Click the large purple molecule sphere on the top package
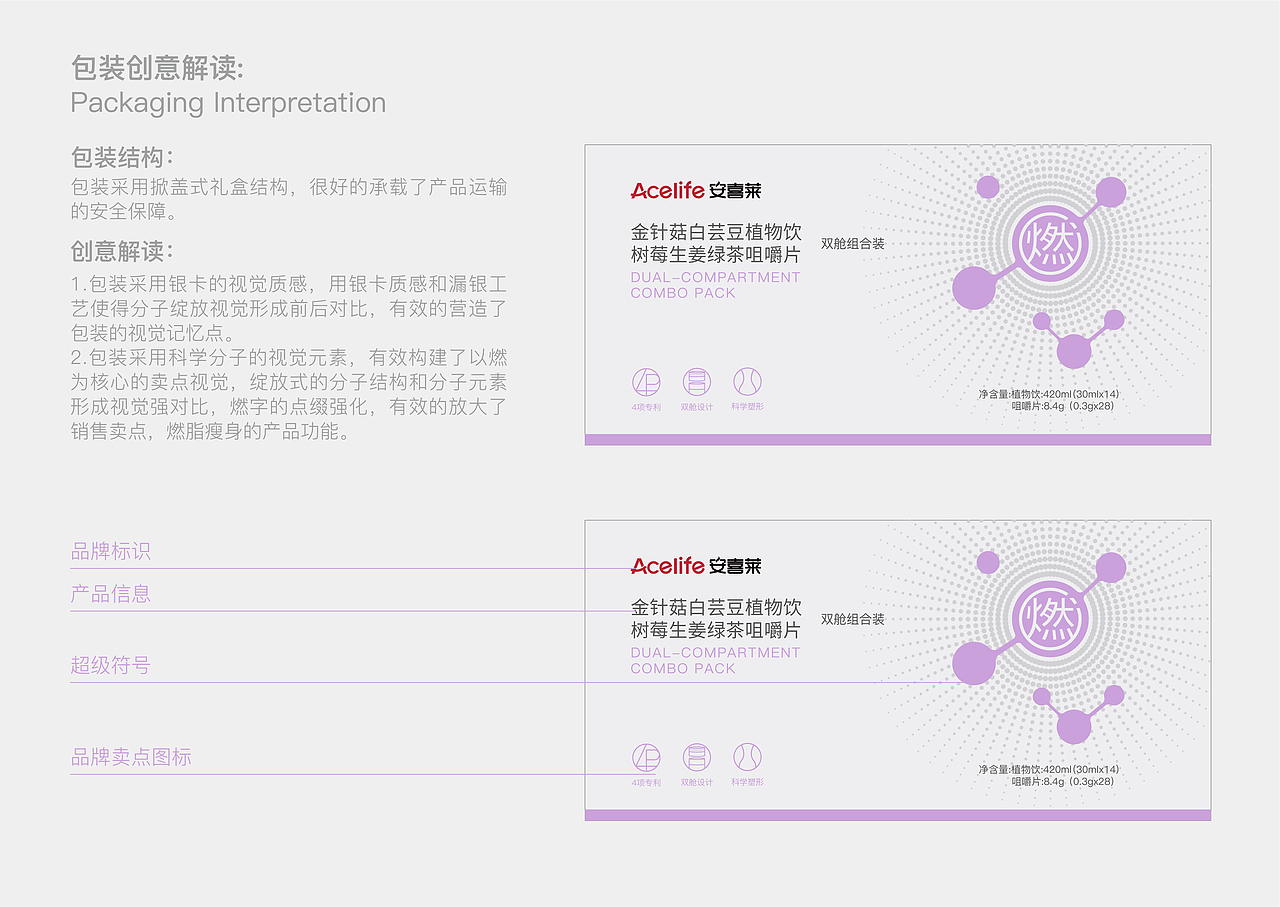This screenshot has height=907, width=1280. [974, 288]
